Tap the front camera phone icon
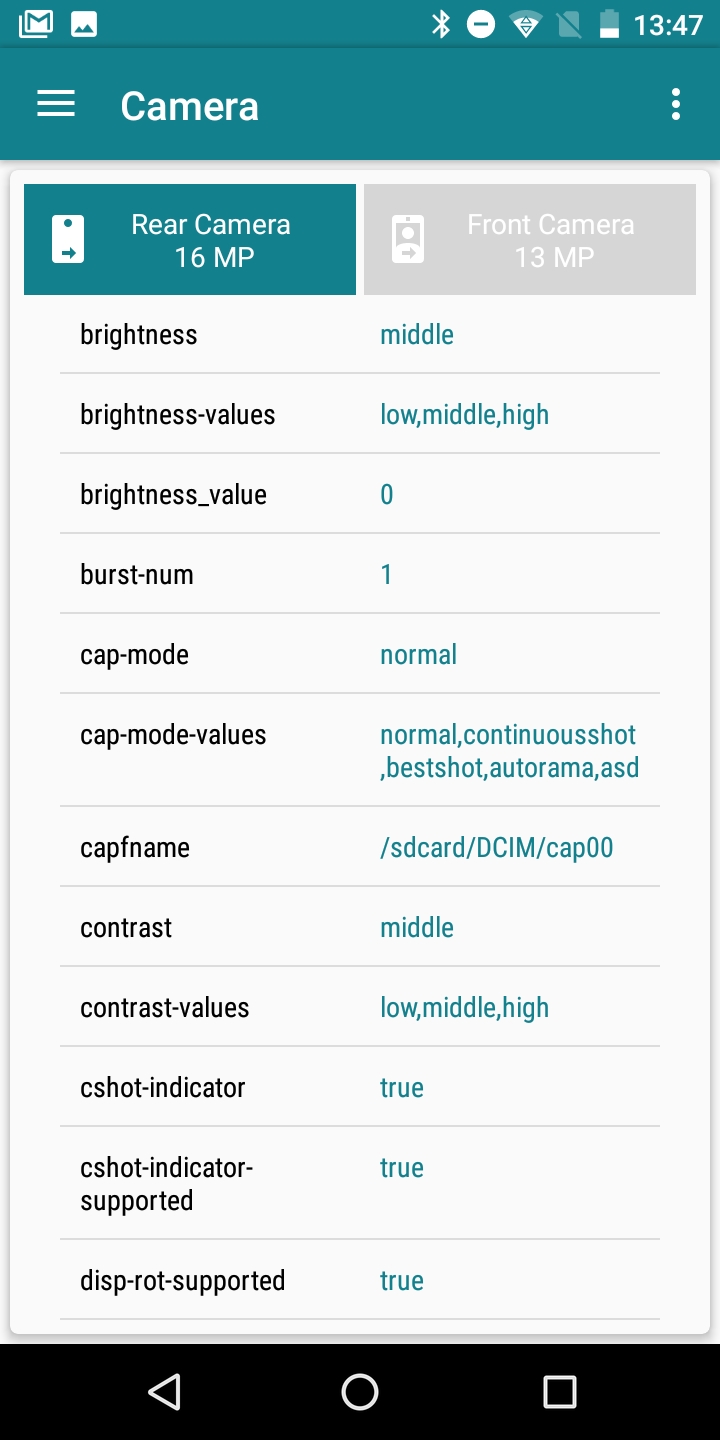 pos(408,240)
